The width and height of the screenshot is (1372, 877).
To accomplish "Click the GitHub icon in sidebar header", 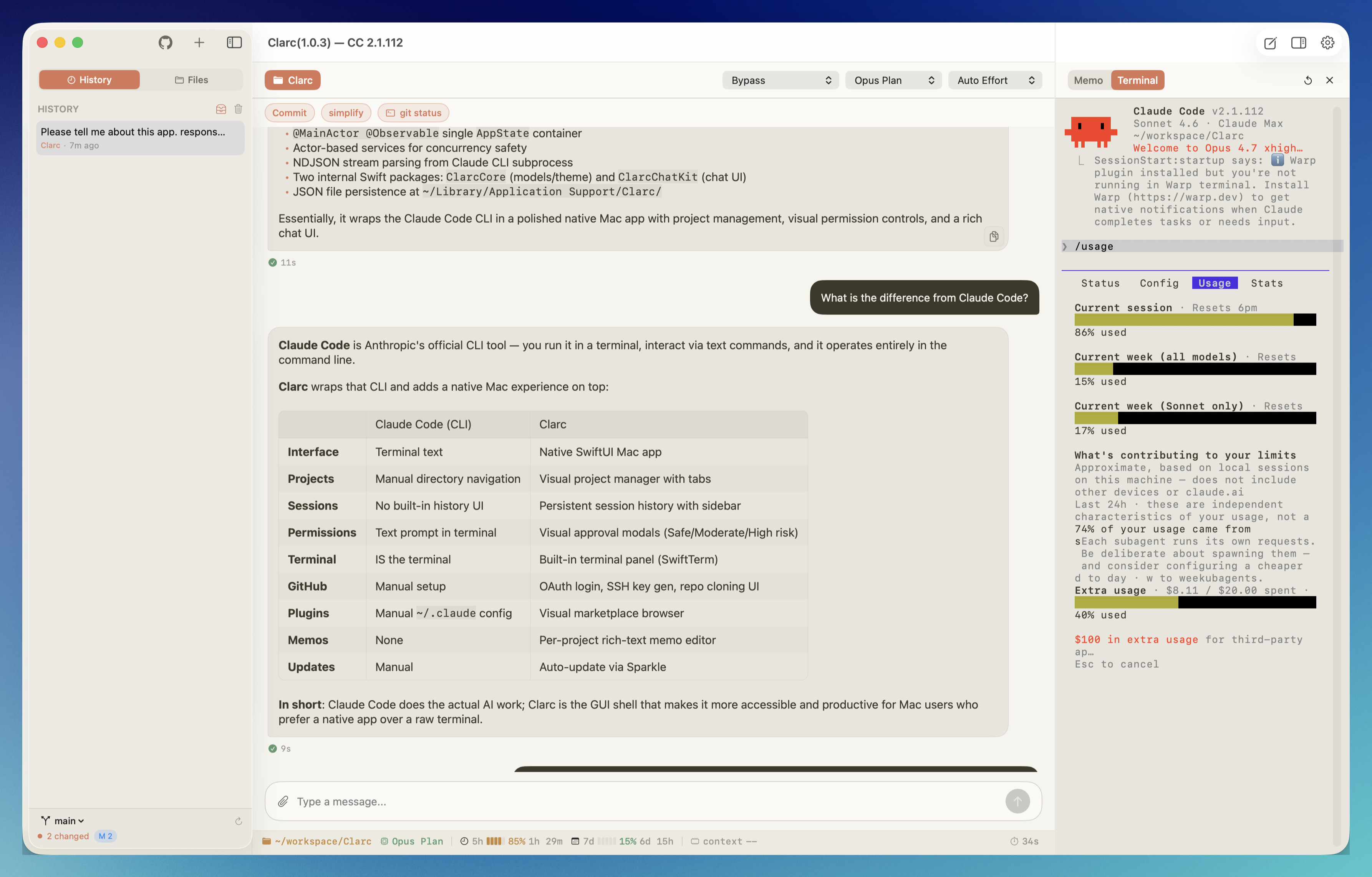I will (x=165, y=43).
